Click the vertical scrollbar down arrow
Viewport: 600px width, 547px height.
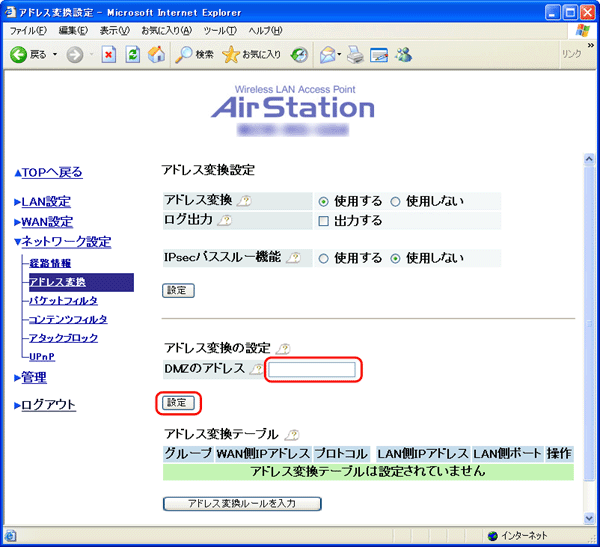(585, 515)
